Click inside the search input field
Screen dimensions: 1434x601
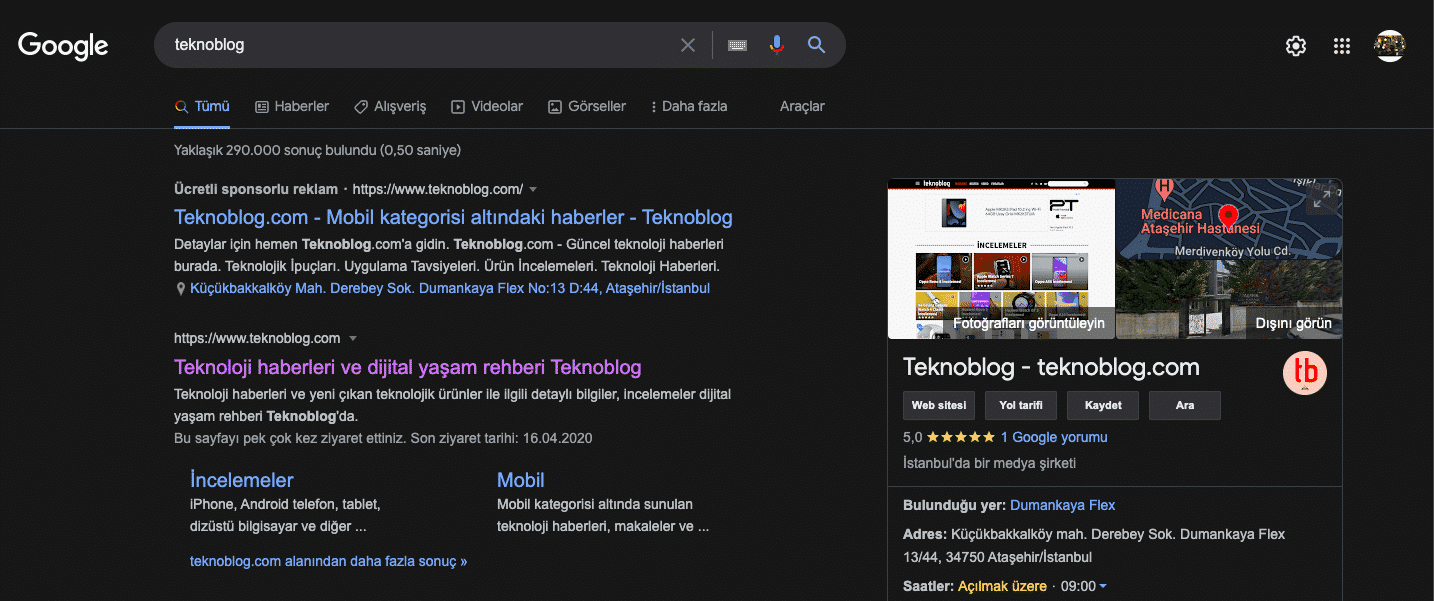(x=400, y=44)
